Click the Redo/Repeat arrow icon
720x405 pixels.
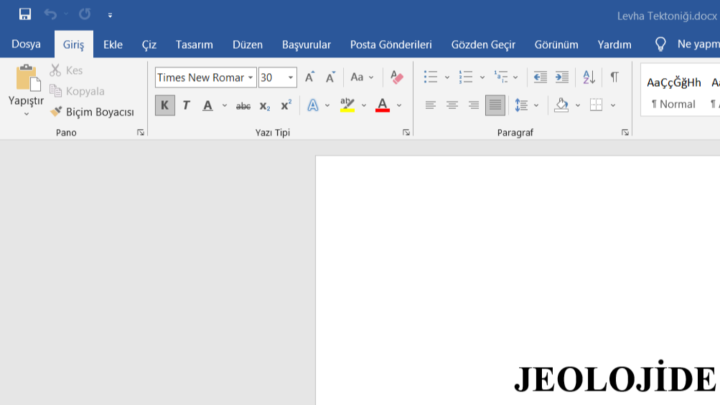coord(84,14)
